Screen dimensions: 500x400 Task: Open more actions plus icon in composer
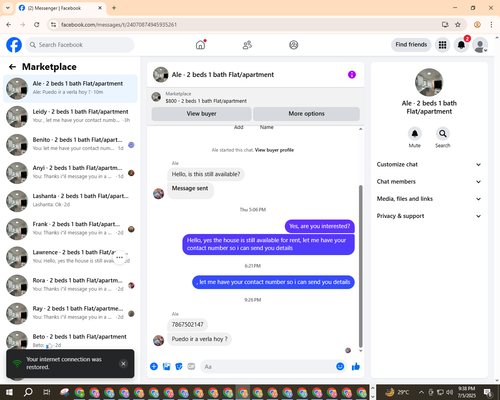[x=154, y=367]
